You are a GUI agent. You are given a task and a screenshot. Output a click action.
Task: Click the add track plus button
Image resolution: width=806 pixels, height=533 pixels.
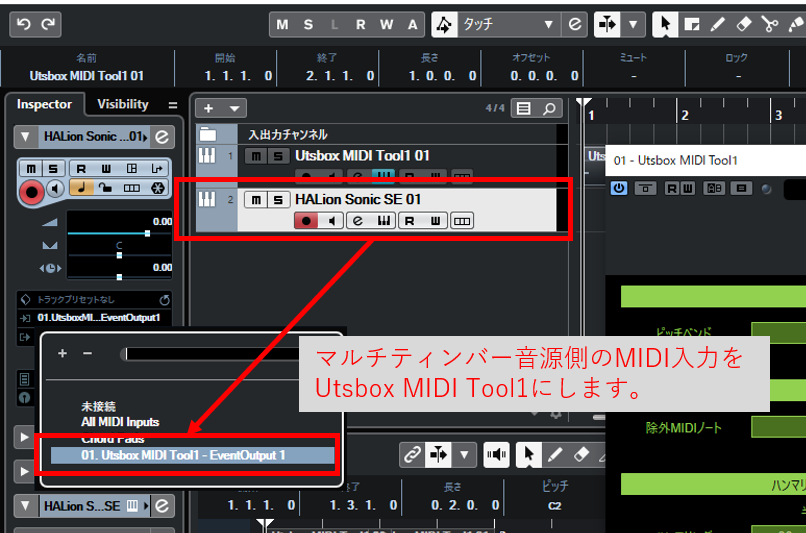tap(208, 108)
